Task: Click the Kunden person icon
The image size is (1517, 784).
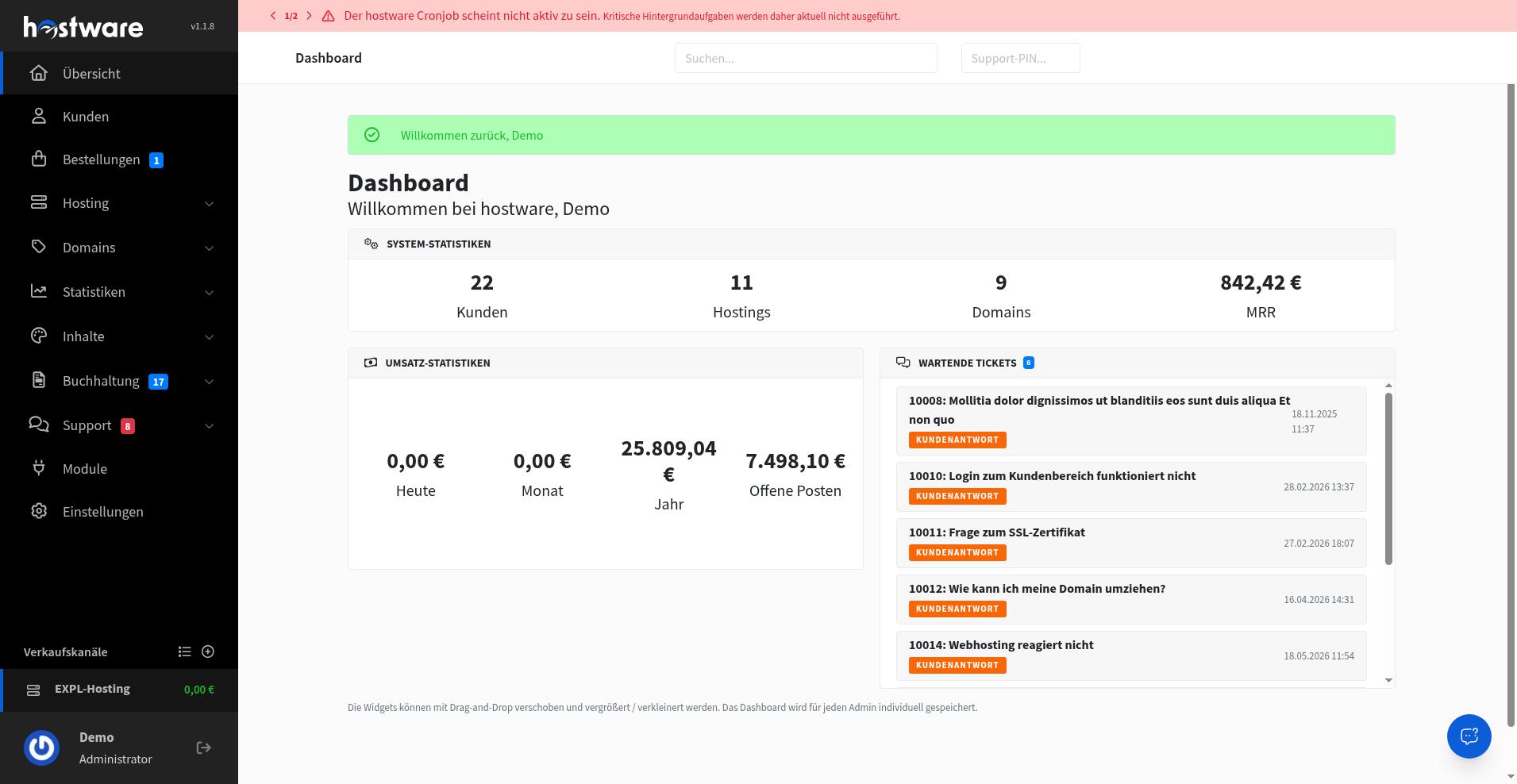Action: pyautogui.click(x=39, y=116)
